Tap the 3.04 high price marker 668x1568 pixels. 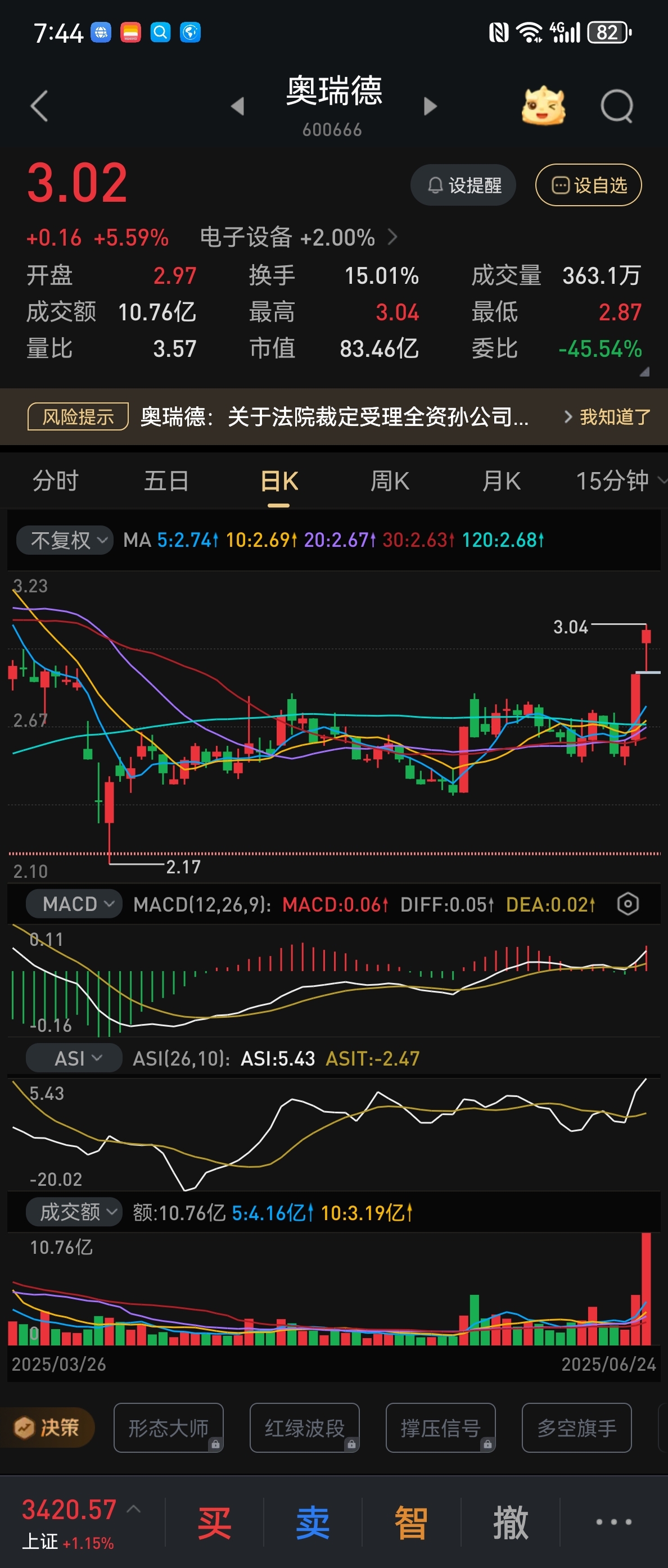tap(571, 627)
